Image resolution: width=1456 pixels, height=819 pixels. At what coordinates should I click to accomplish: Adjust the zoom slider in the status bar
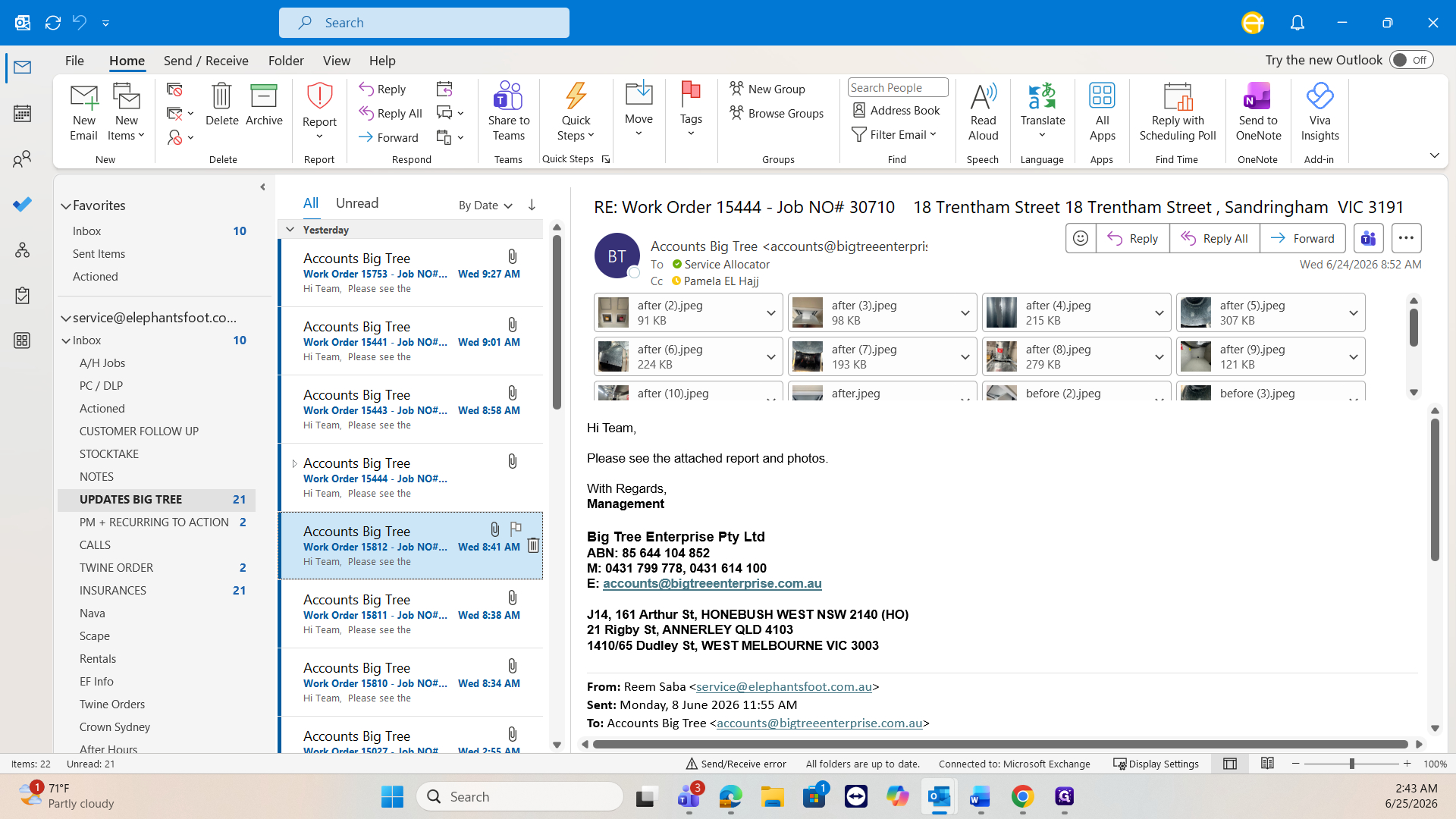pyautogui.click(x=1351, y=764)
